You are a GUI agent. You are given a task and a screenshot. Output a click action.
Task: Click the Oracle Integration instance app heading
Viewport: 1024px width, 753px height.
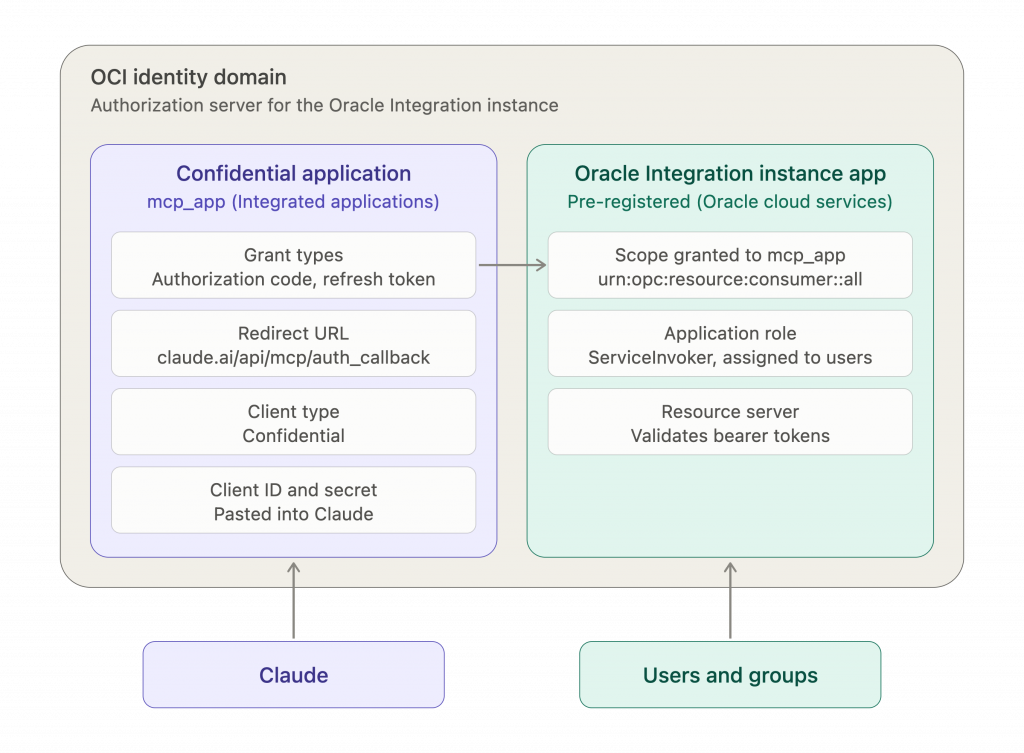(x=729, y=174)
